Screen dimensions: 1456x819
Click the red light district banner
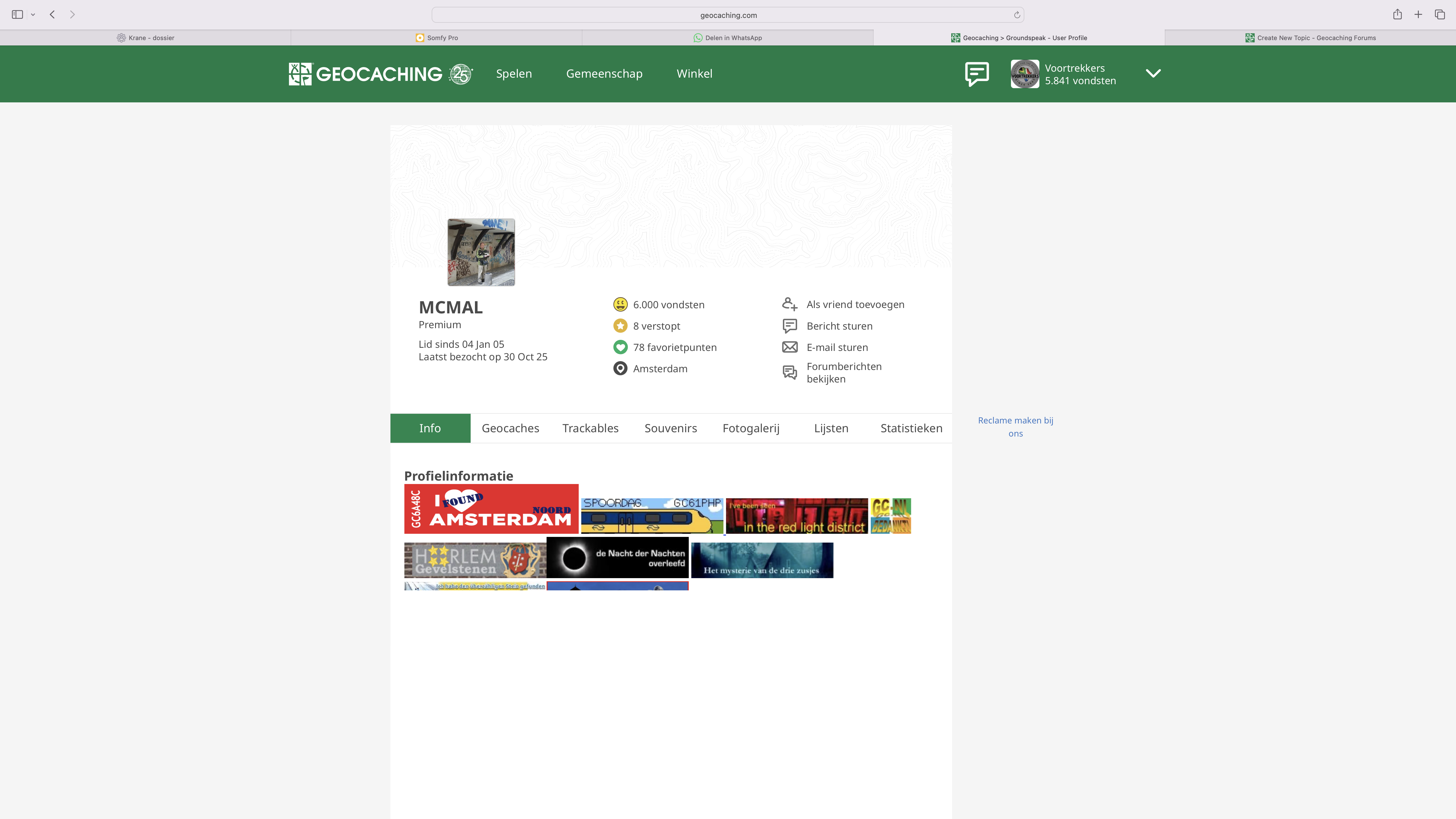click(x=796, y=516)
